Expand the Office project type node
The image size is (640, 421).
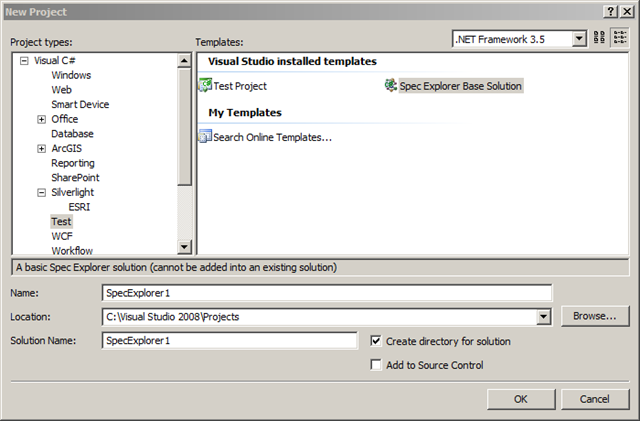point(41,119)
